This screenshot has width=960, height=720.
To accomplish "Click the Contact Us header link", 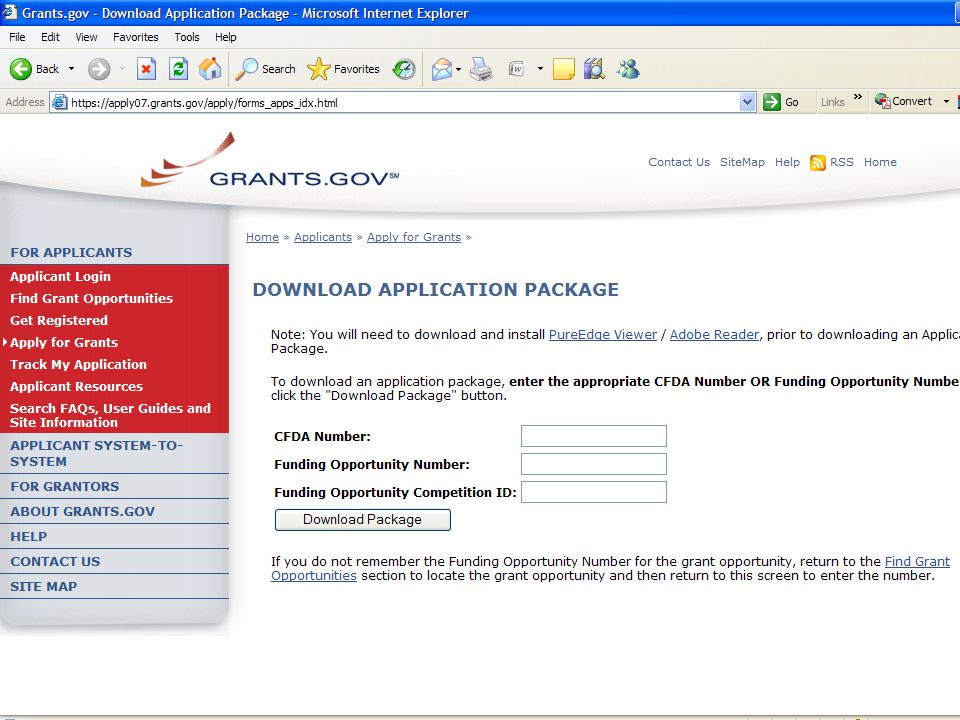I will tap(679, 162).
